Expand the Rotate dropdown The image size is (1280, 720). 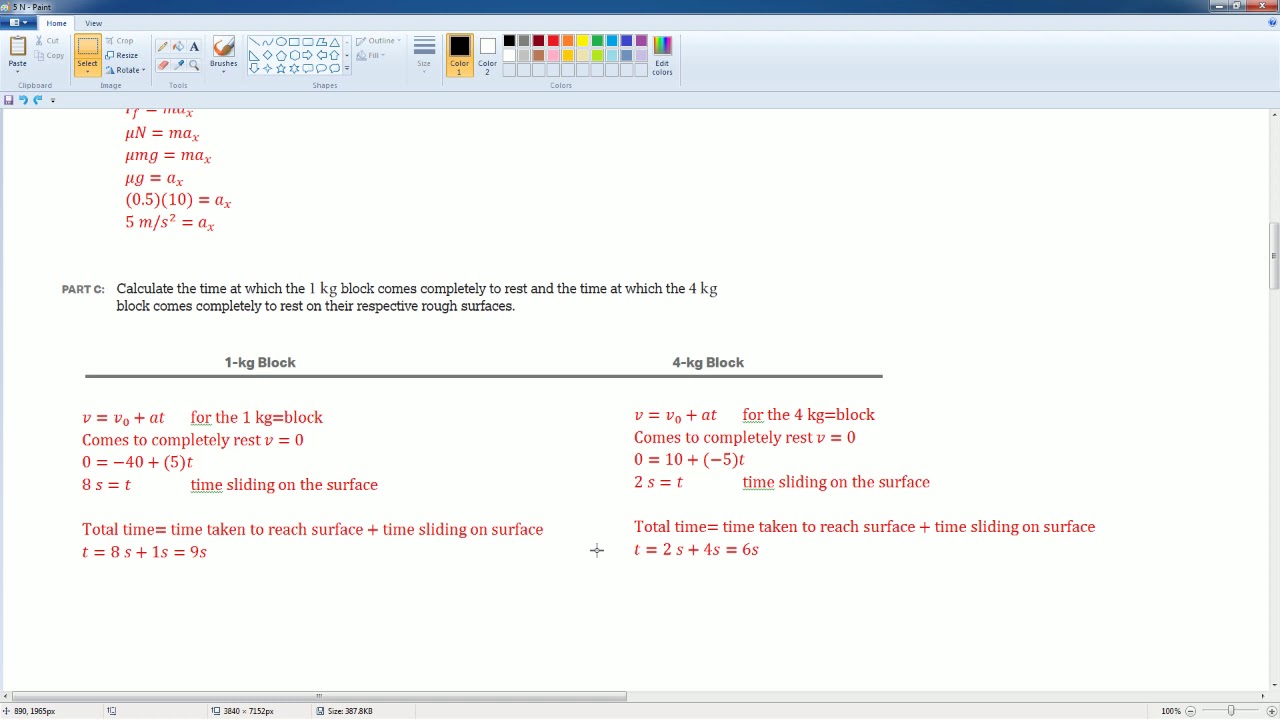coord(143,70)
